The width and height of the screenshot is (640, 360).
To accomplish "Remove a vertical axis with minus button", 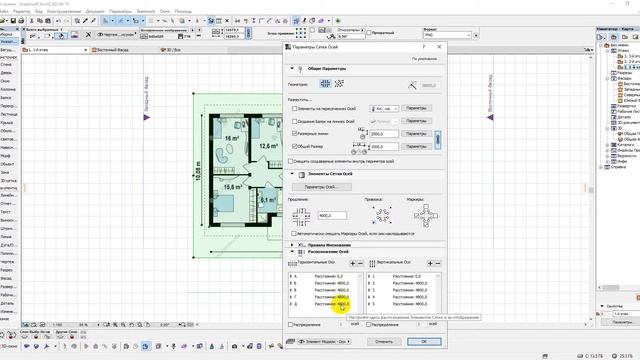I will 438,264.
